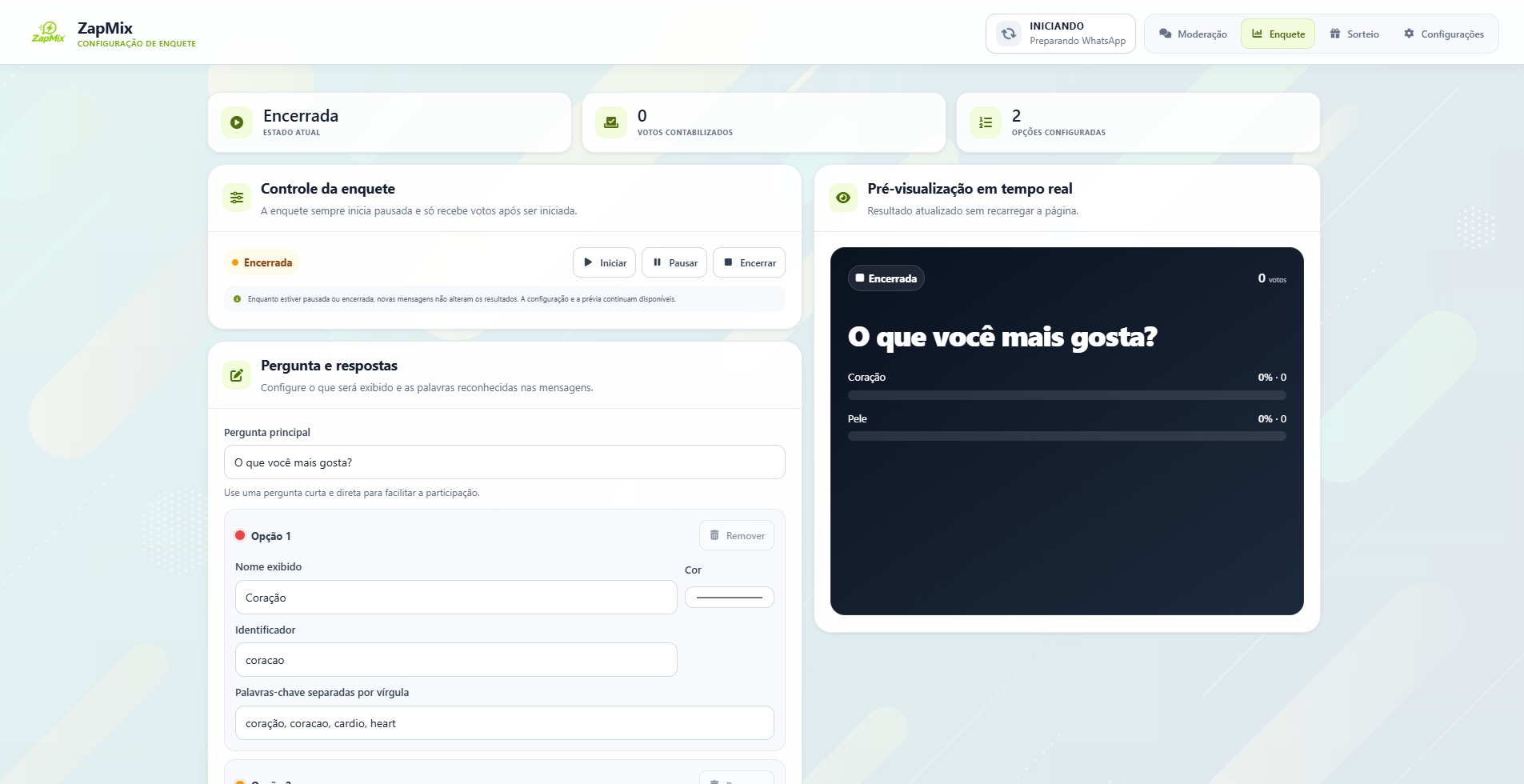1524x784 pixels.
Task: Click the Coração progress bar in preview
Action: (x=1067, y=395)
